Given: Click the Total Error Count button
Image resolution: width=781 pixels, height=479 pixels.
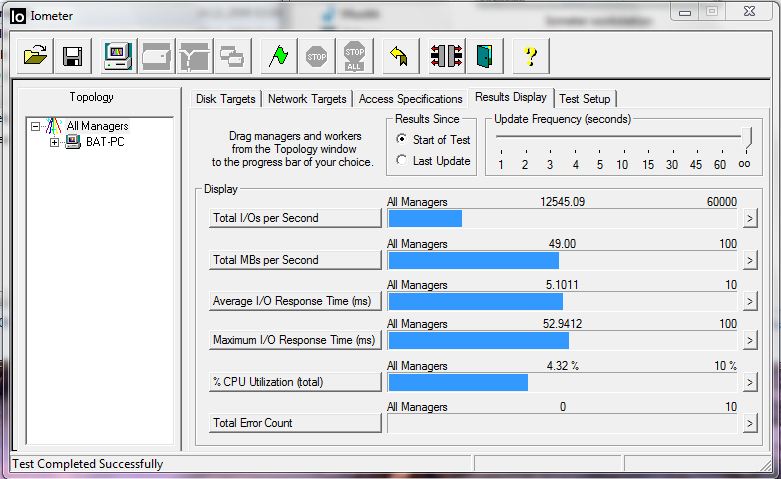Looking at the screenshot, I should point(295,423).
